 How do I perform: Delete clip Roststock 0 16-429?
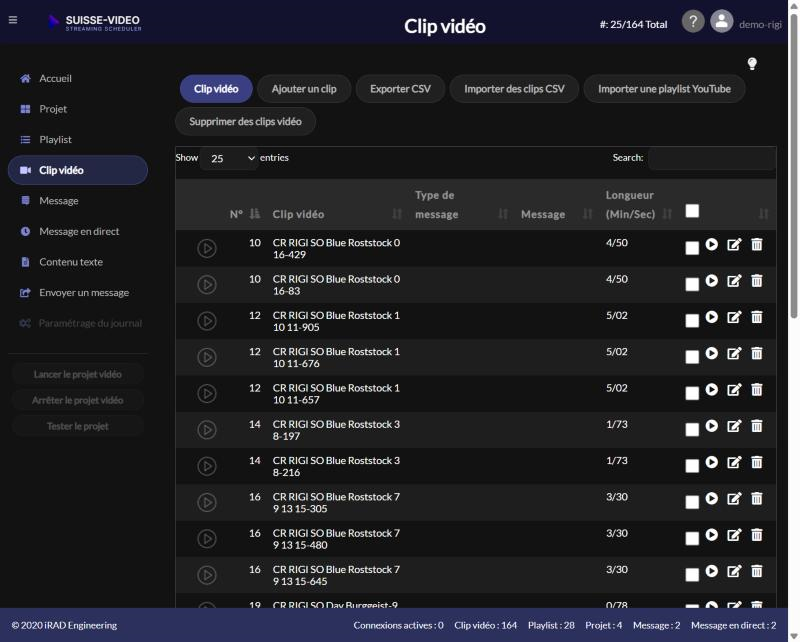click(x=757, y=244)
